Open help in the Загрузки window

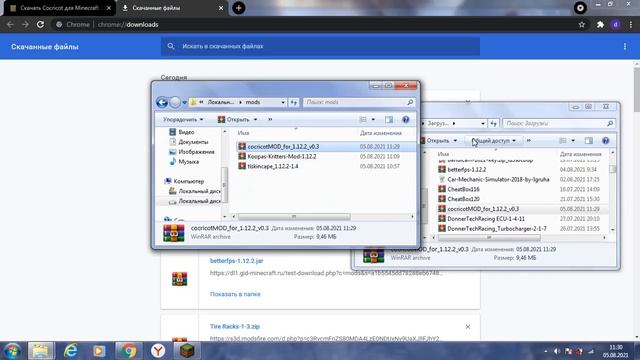tap(606, 141)
